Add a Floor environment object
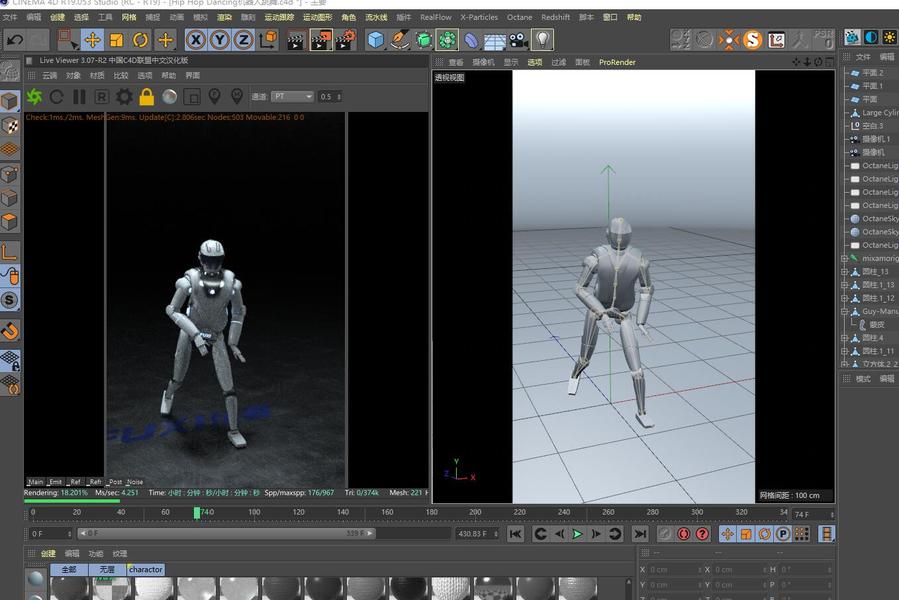This screenshot has height=600, width=899. click(495, 40)
